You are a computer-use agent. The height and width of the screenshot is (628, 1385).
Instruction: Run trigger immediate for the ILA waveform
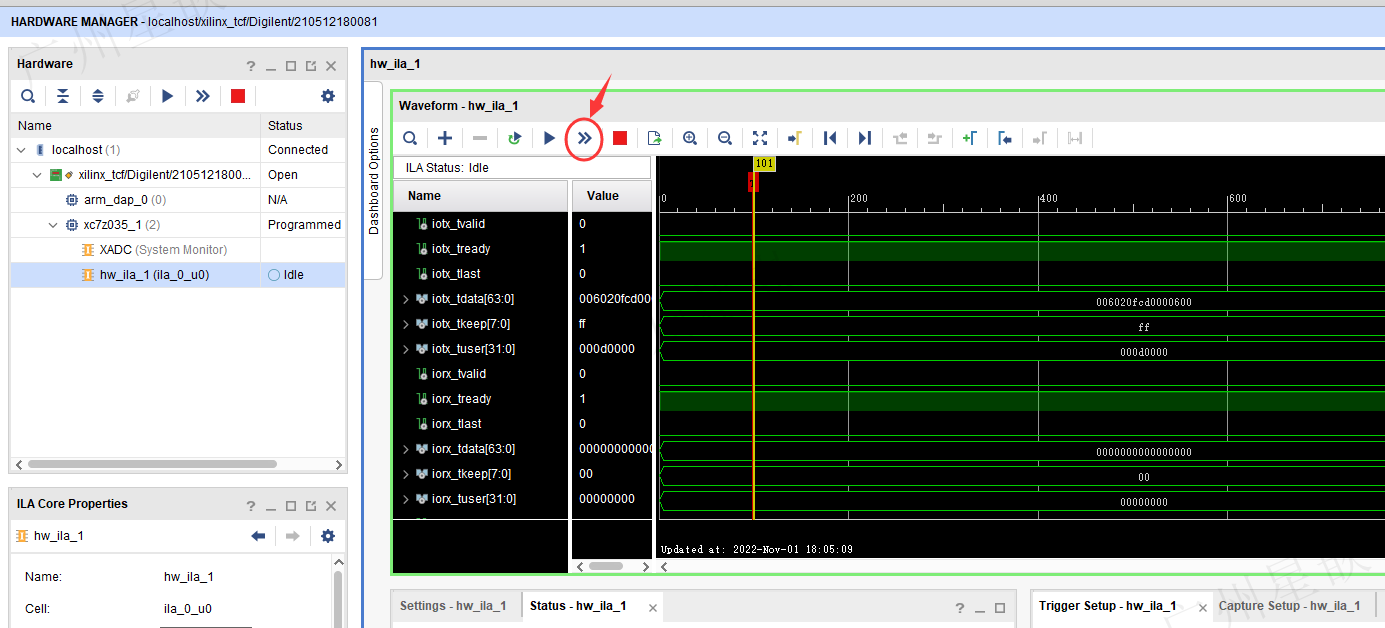(584, 138)
